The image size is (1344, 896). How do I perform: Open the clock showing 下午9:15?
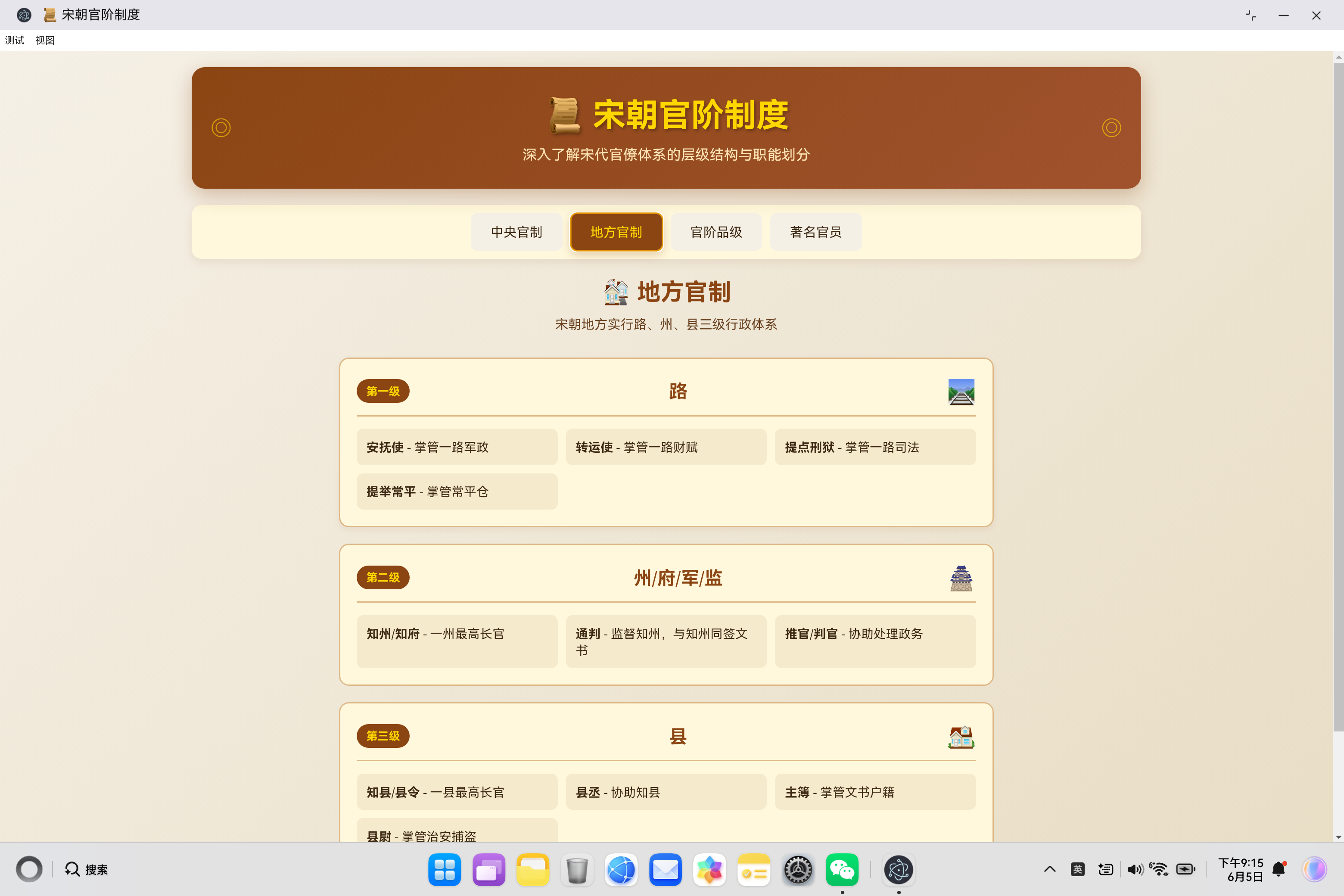pos(1240,869)
